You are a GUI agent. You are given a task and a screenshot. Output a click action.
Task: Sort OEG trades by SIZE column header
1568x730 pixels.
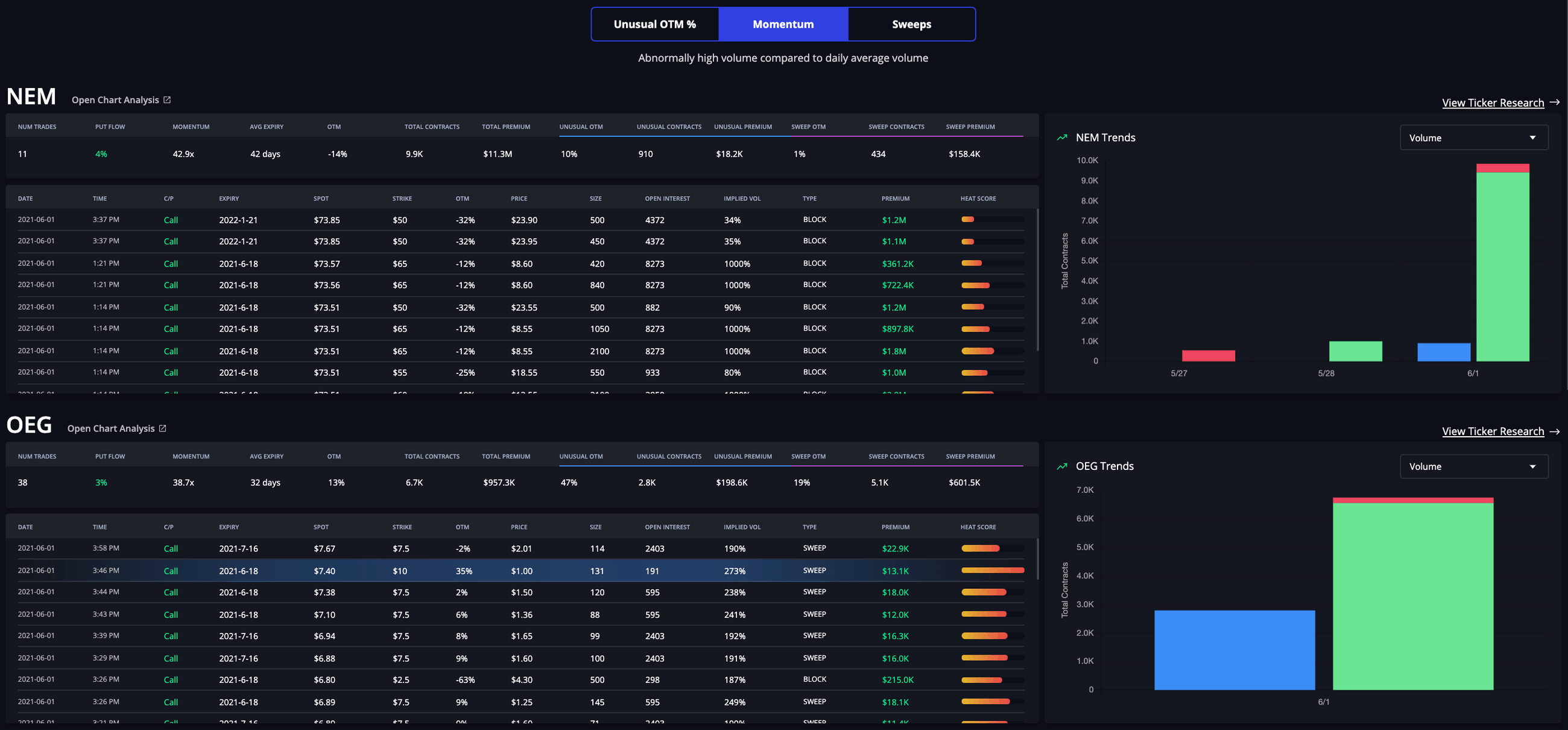(595, 527)
